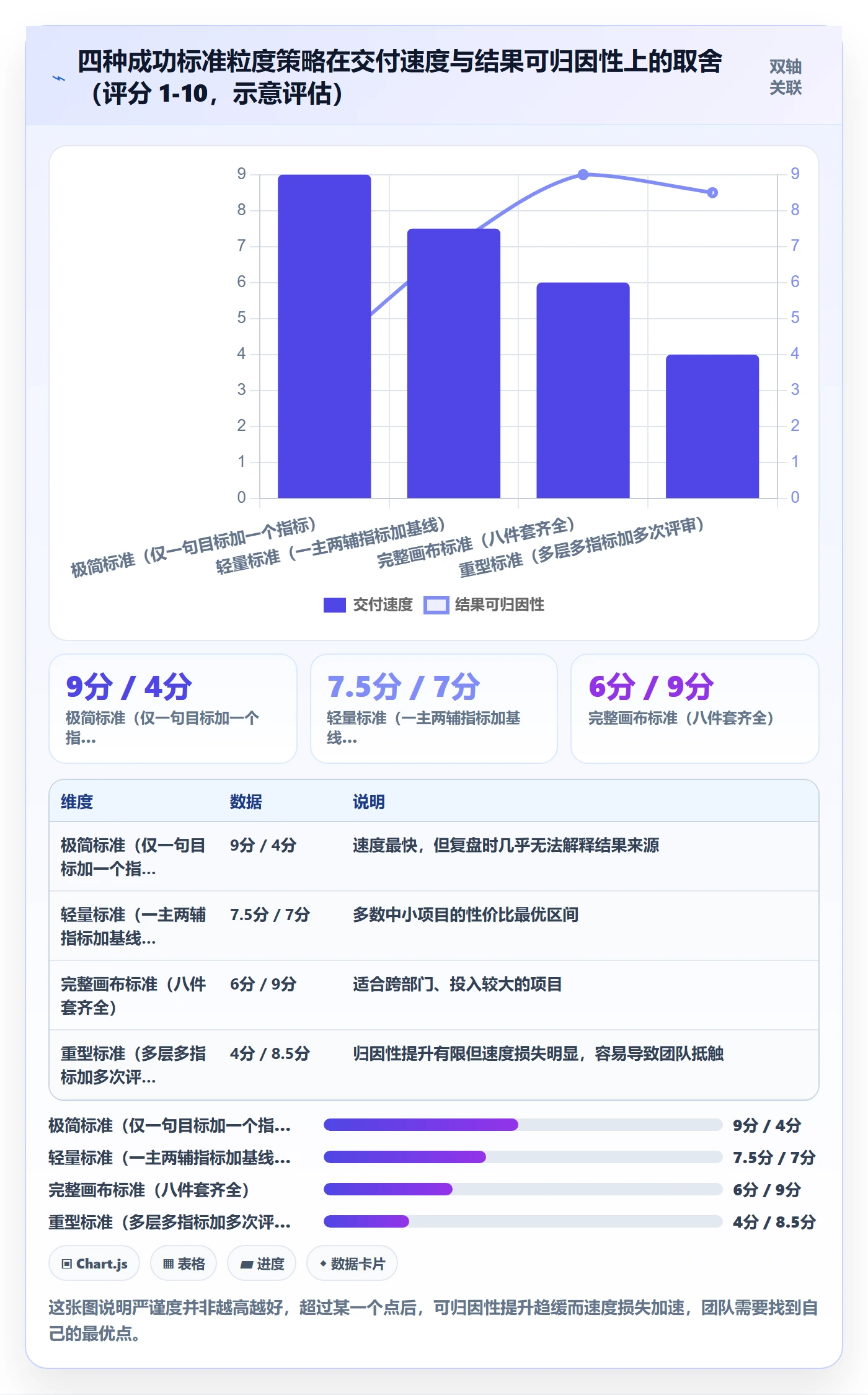Screen dimensions: 868x1395
Task: Select the 表格 tag
Action: (184, 1263)
